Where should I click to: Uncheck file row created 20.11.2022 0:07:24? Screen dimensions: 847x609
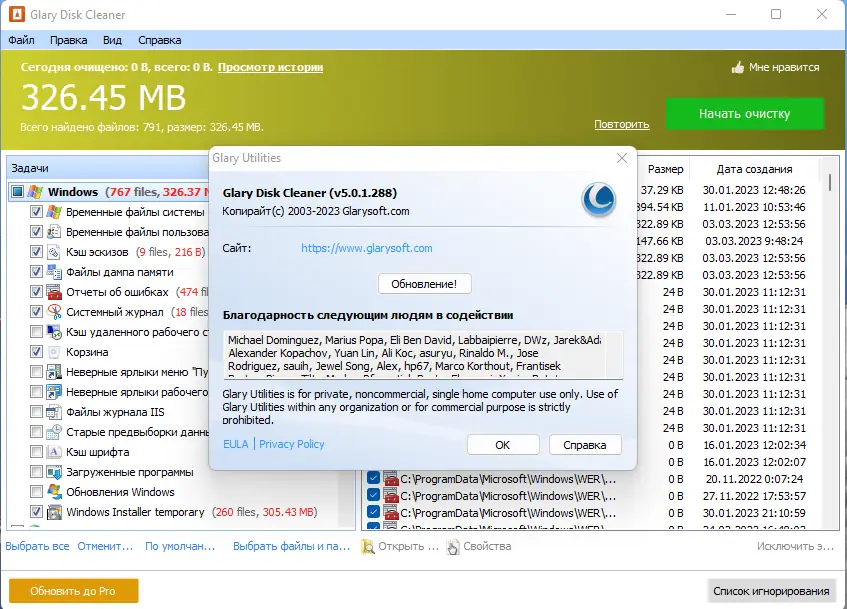[373, 478]
